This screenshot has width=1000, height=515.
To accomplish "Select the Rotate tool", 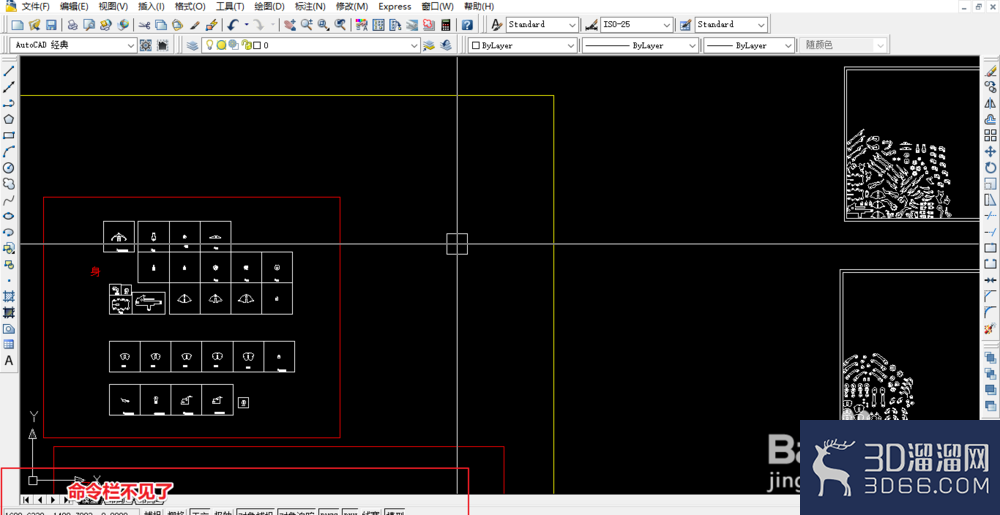I will [990, 168].
